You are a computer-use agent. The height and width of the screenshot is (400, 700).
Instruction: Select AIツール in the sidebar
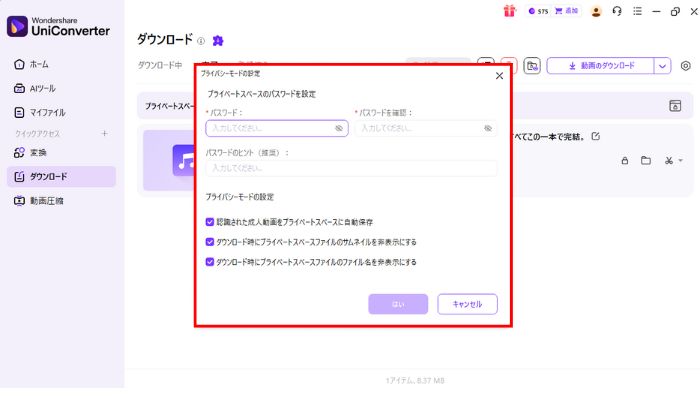point(42,88)
